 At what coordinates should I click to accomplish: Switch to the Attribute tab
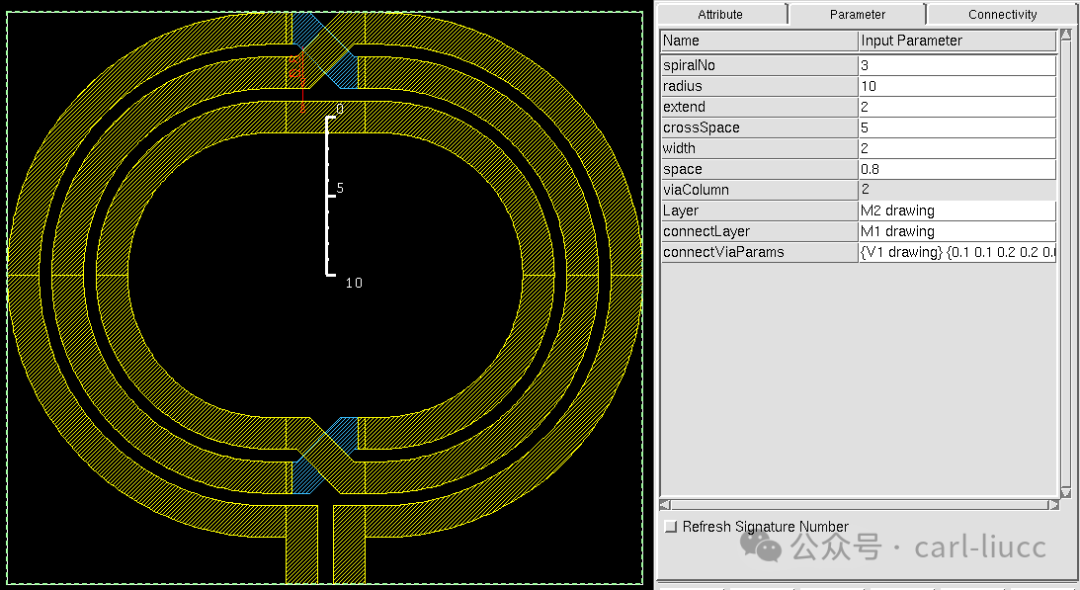point(720,14)
